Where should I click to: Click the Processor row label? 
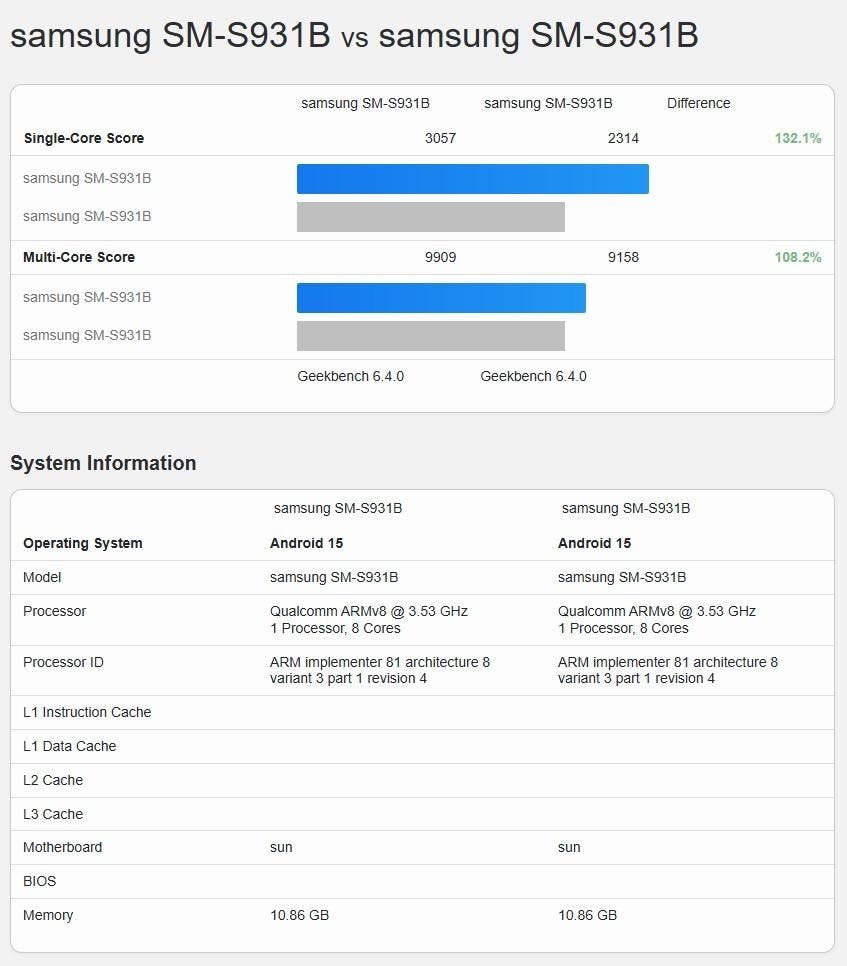click(x=54, y=611)
